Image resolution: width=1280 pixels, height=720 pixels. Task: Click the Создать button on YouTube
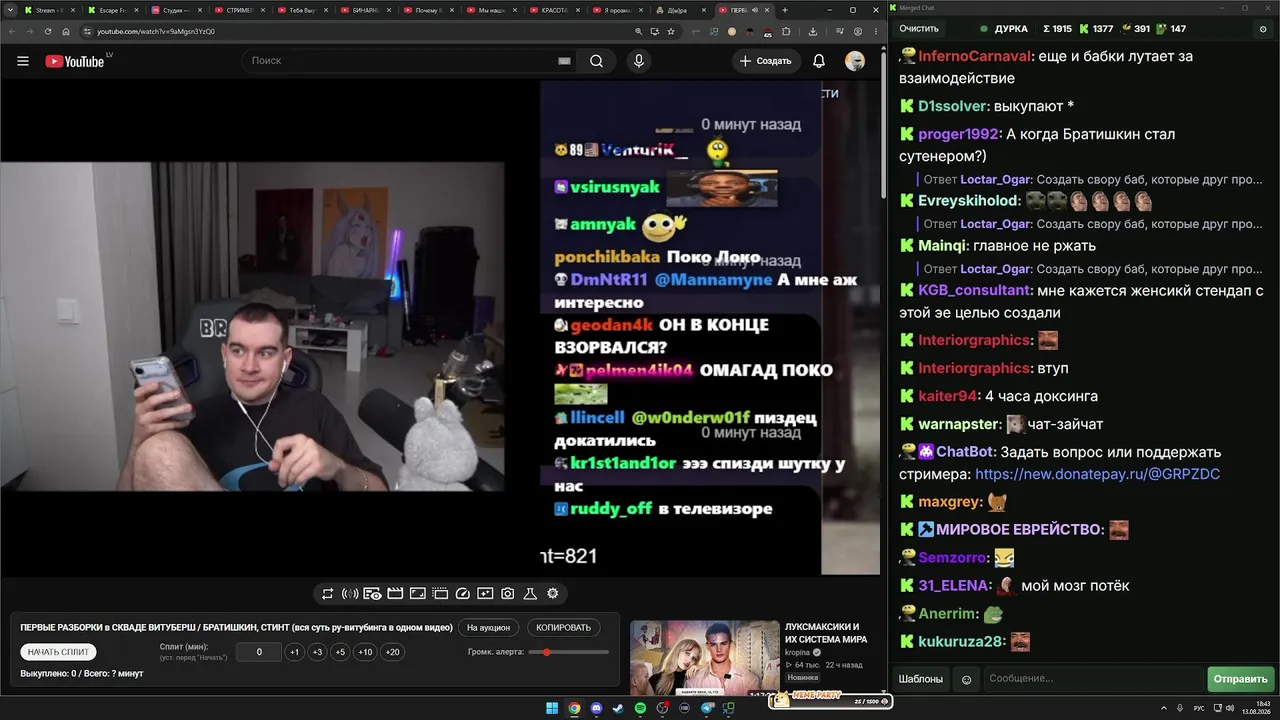click(x=765, y=61)
